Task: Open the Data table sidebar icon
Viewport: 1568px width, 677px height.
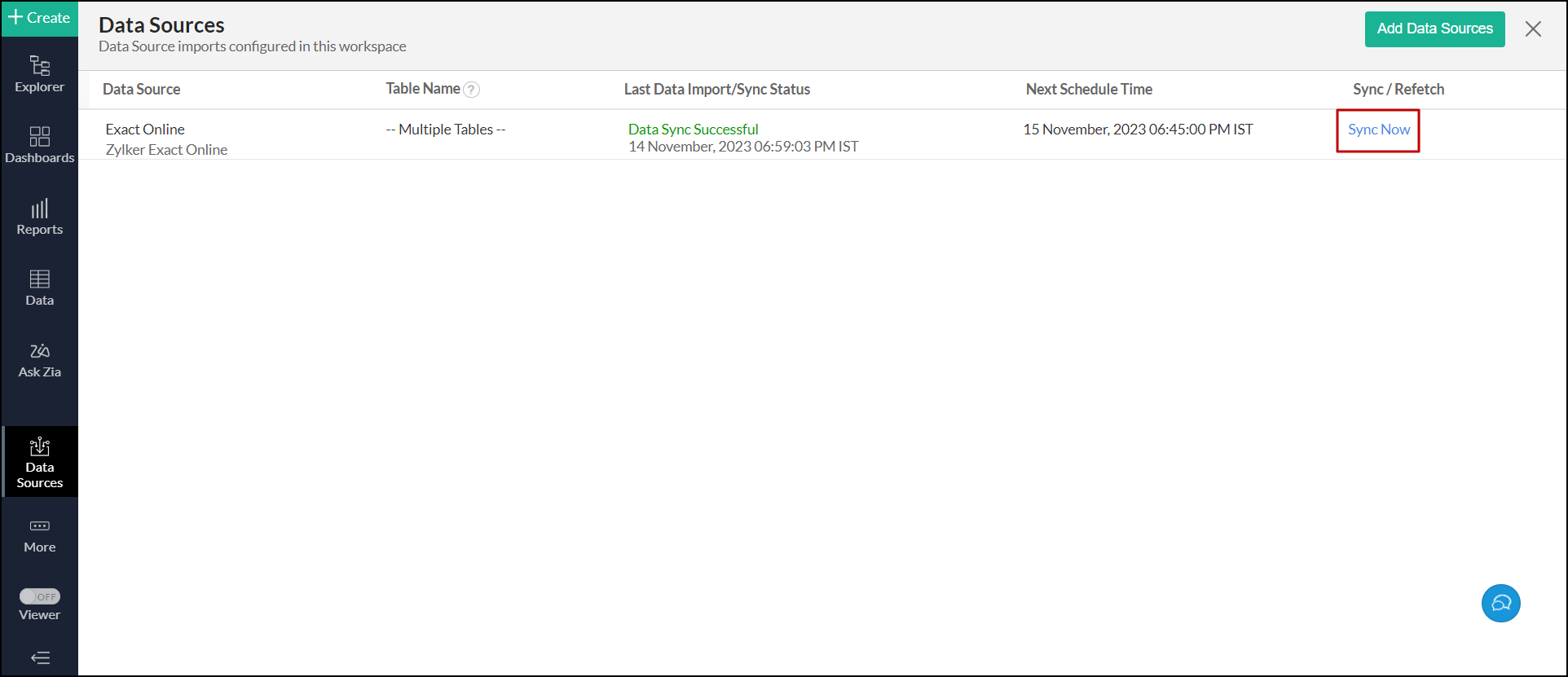Action: (39, 288)
